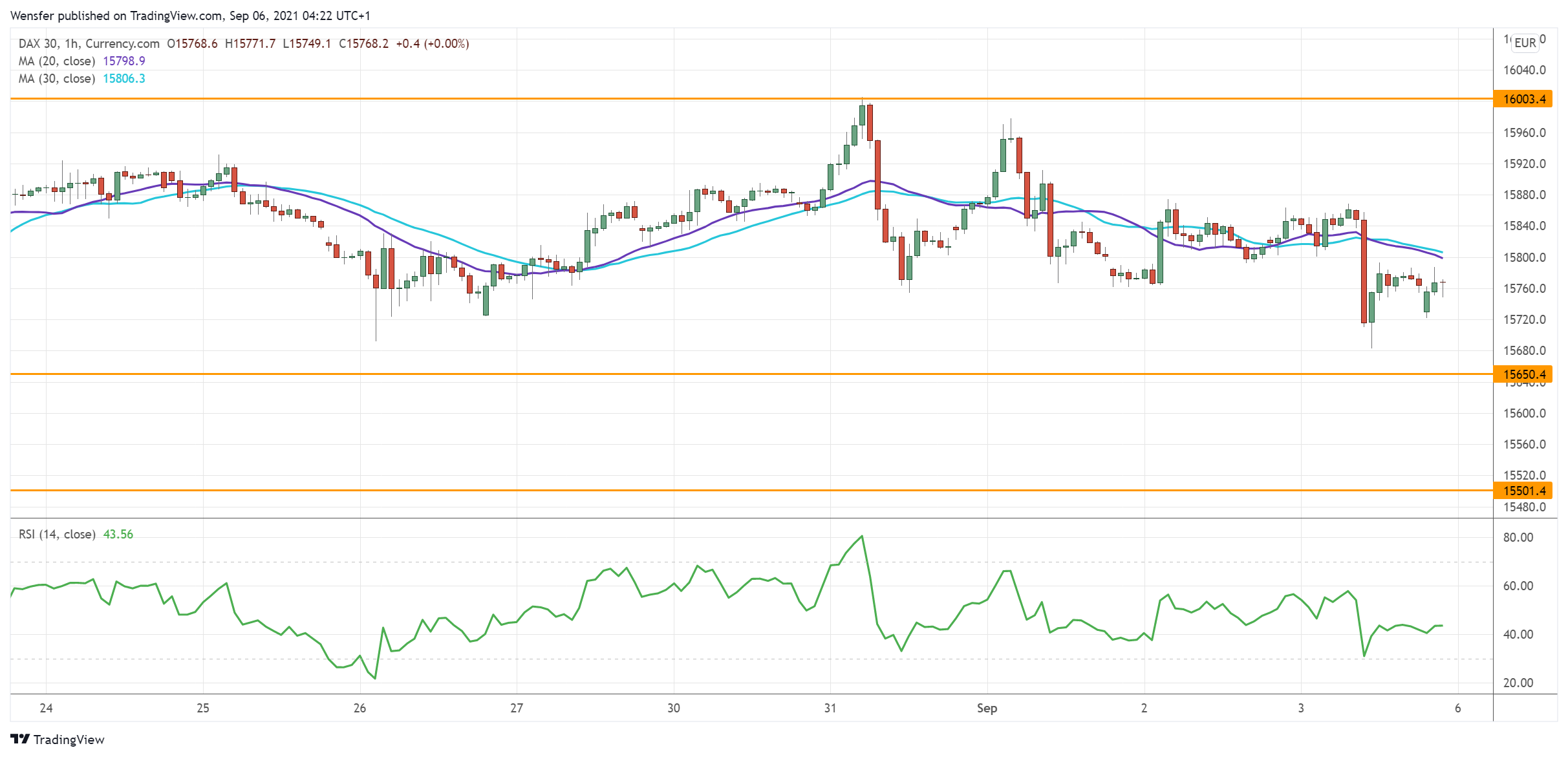Click the EUR currency badge

click(1525, 43)
